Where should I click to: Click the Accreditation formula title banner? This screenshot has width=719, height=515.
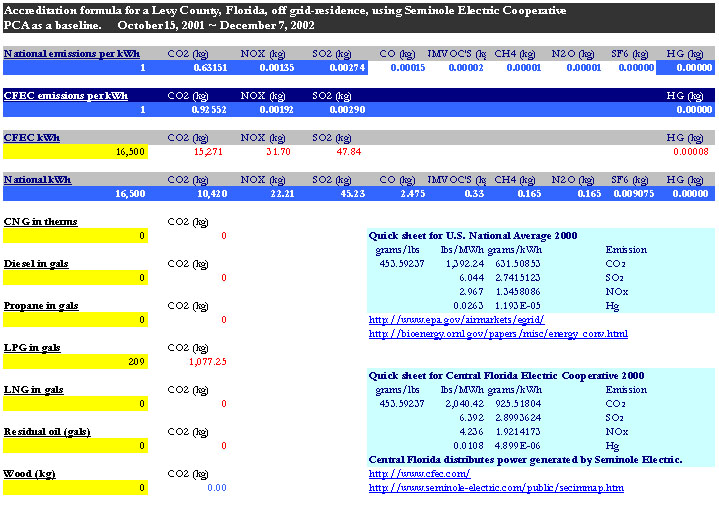[359, 18]
